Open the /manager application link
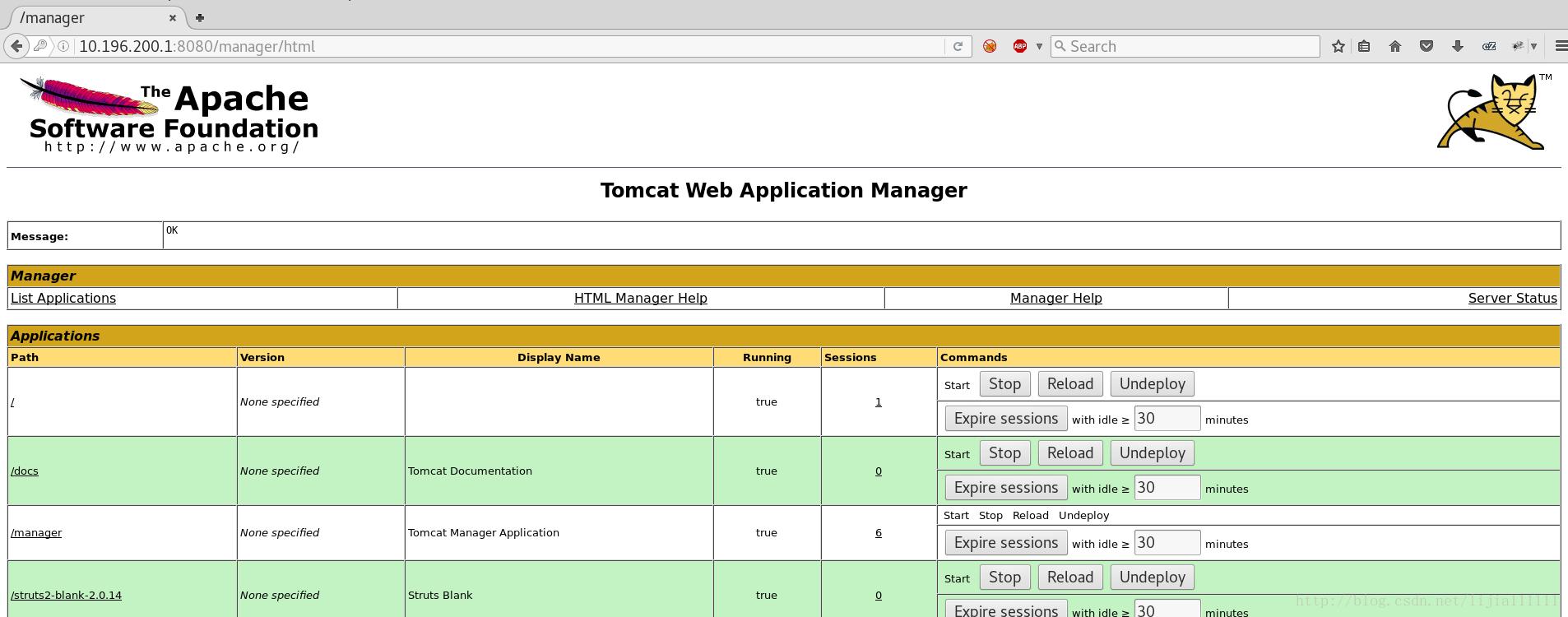 (x=36, y=533)
